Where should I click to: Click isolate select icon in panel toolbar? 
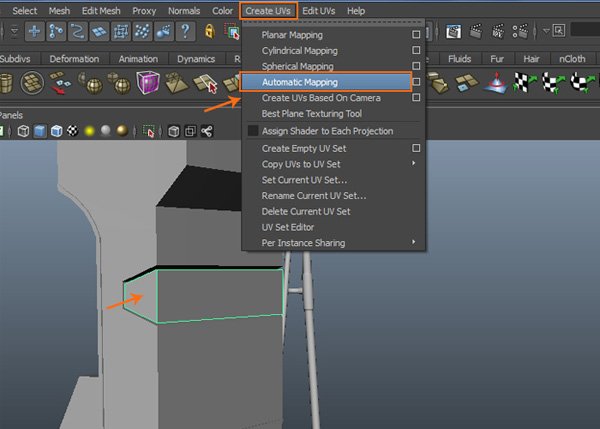148,131
